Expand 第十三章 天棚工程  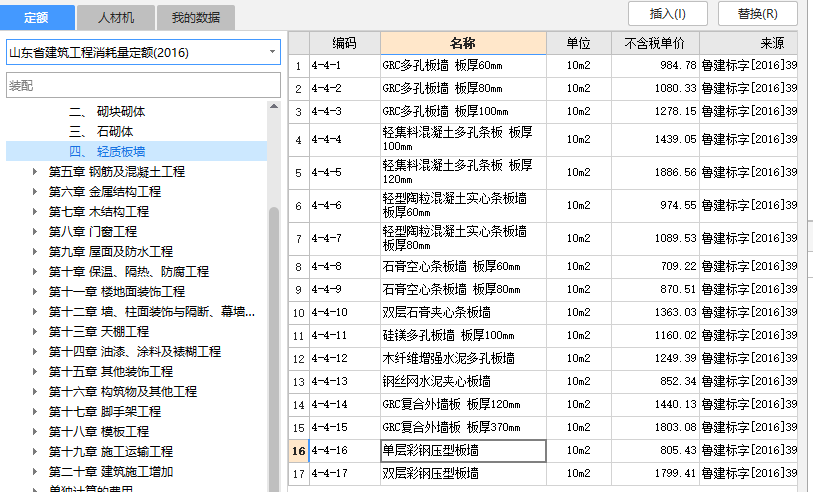coord(35,331)
